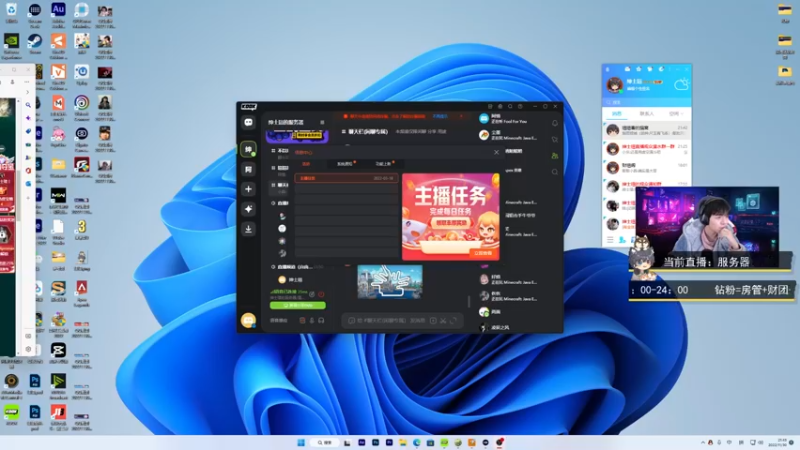Click add friend icon at QQ bottom
The width and height of the screenshot is (800, 450).
[x=622, y=239]
